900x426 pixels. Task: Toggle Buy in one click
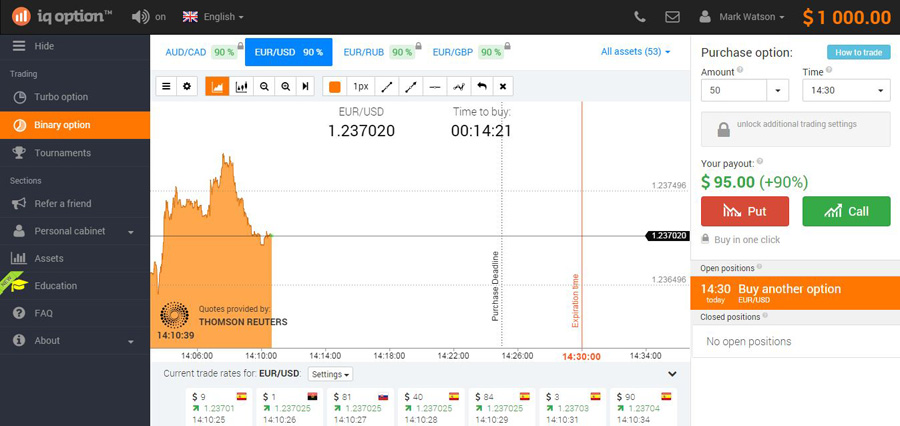pyautogui.click(x=741, y=239)
